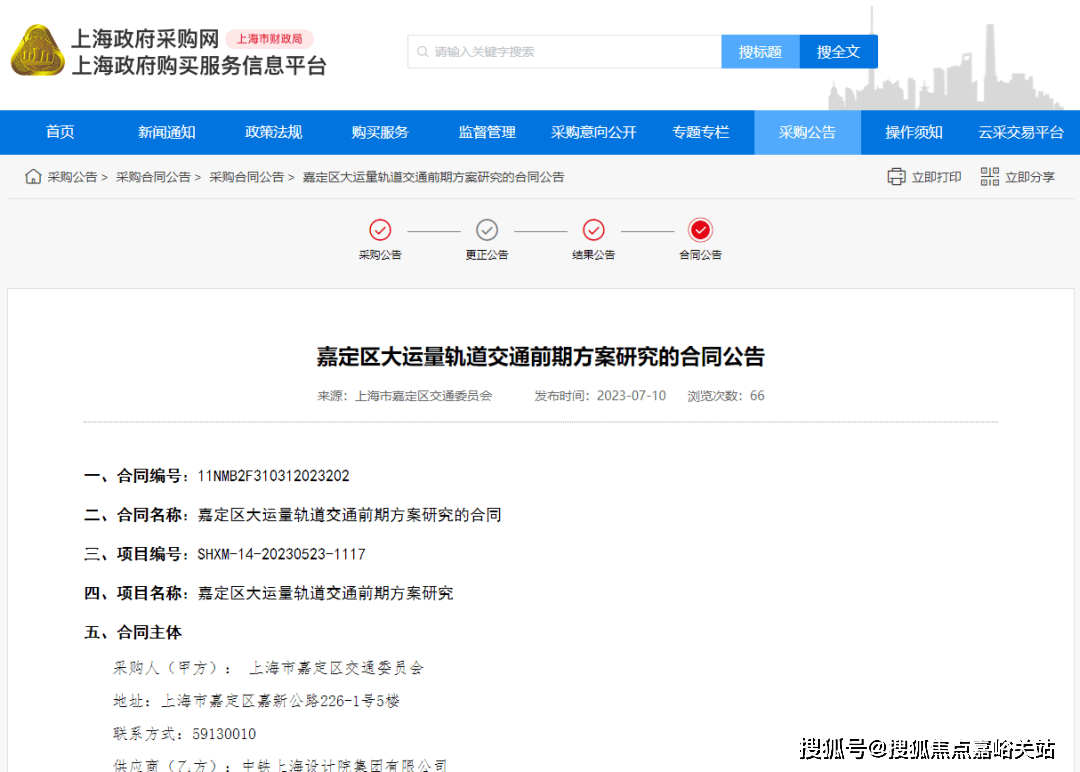Select the 合同公告 active step circle

tap(700, 230)
